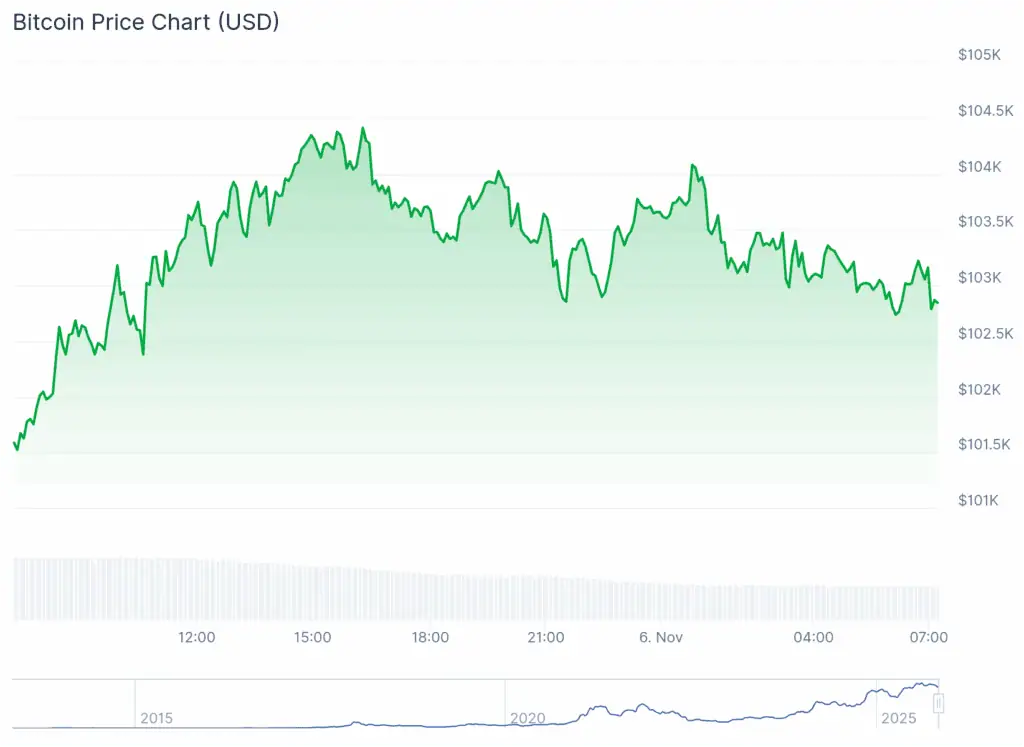The width and height of the screenshot is (1024, 747).
Task: Click the 07:00 time axis label
Action: [x=929, y=637]
